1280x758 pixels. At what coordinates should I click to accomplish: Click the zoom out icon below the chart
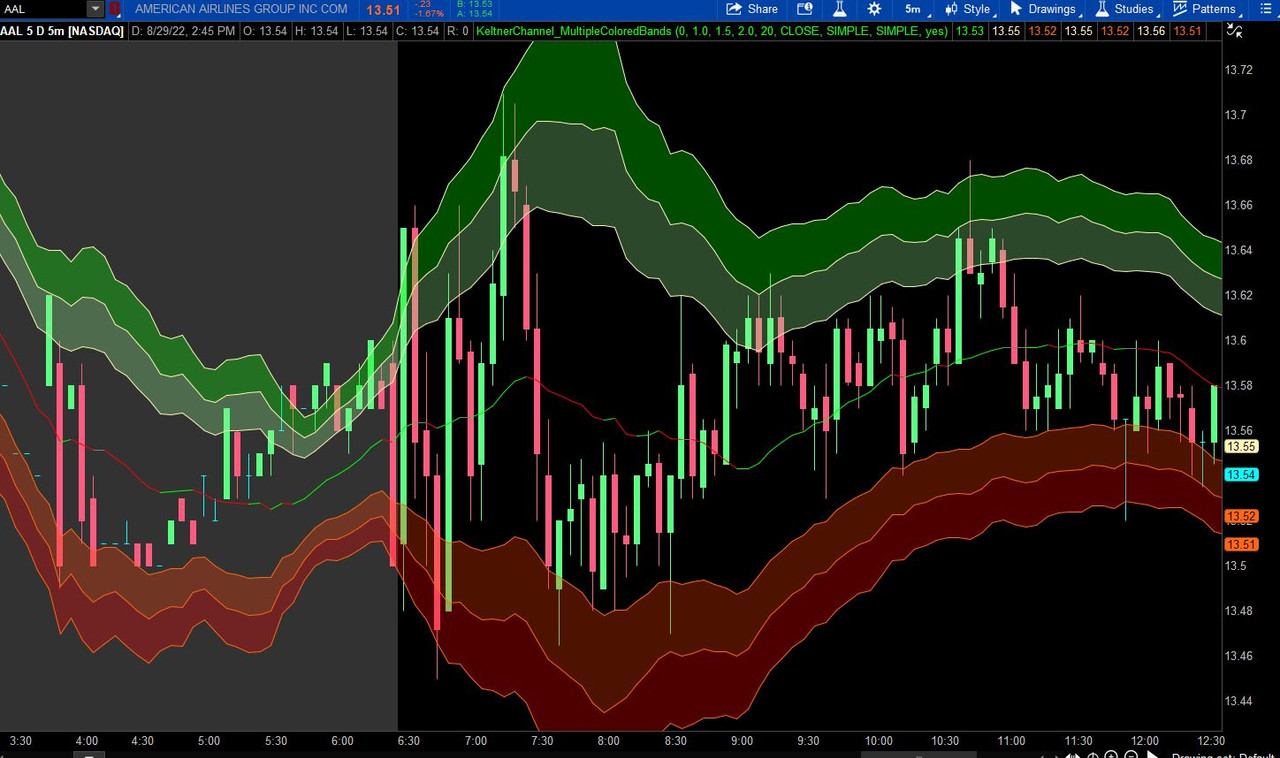(x=1131, y=755)
